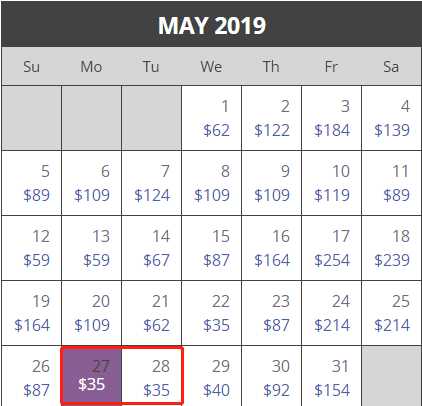Select May 18 showing $239

pyautogui.click(x=391, y=248)
